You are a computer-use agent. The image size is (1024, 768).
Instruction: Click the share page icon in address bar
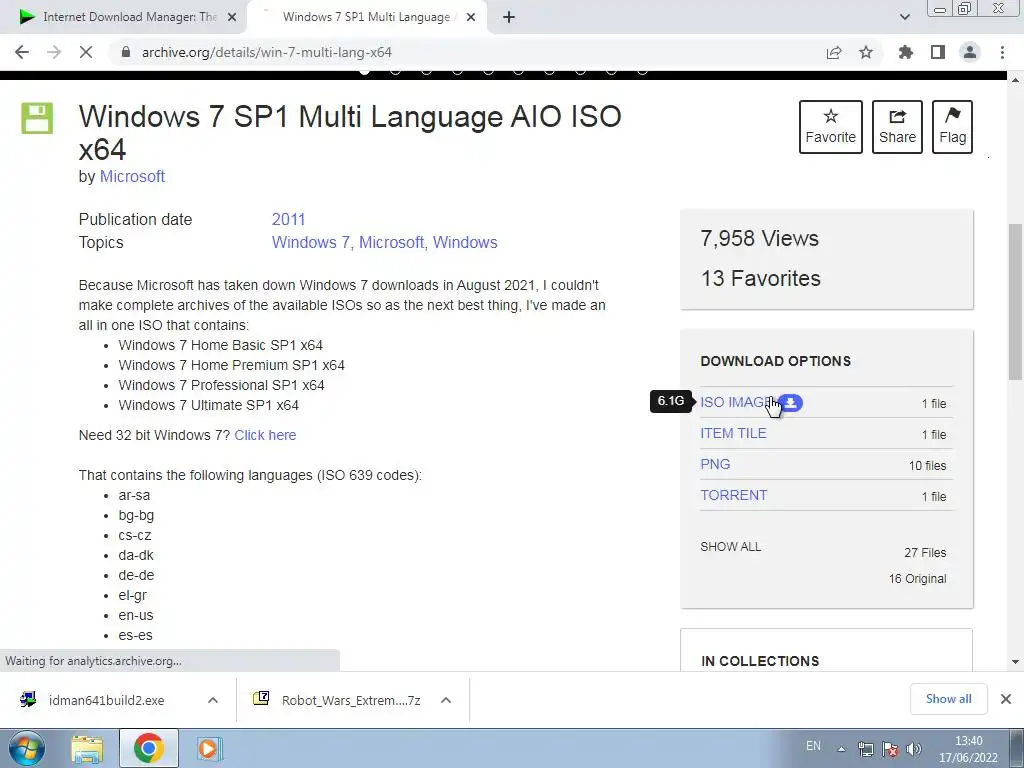tap(834, 52)
